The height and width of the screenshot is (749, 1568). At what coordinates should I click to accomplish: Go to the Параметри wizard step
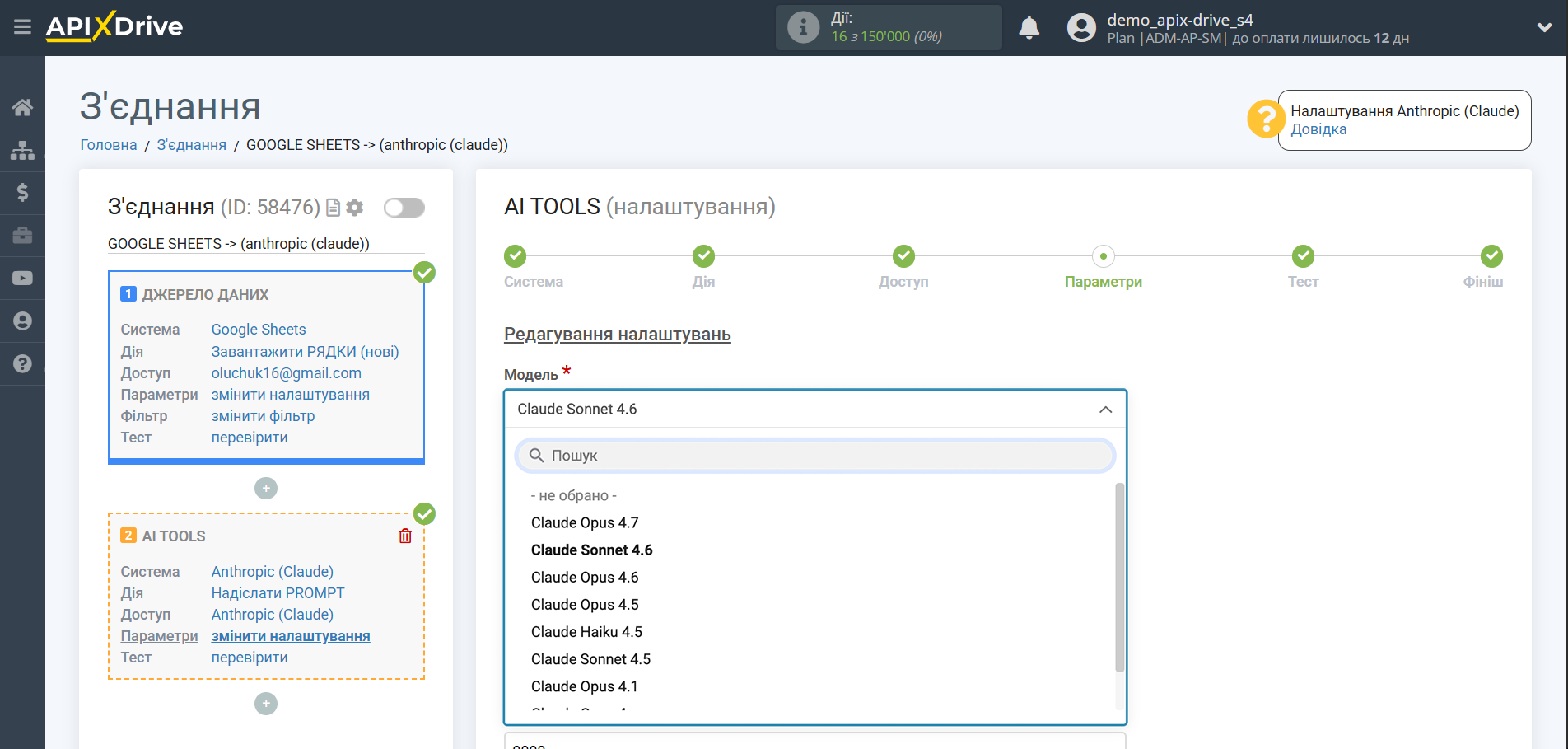[1104, 256]
